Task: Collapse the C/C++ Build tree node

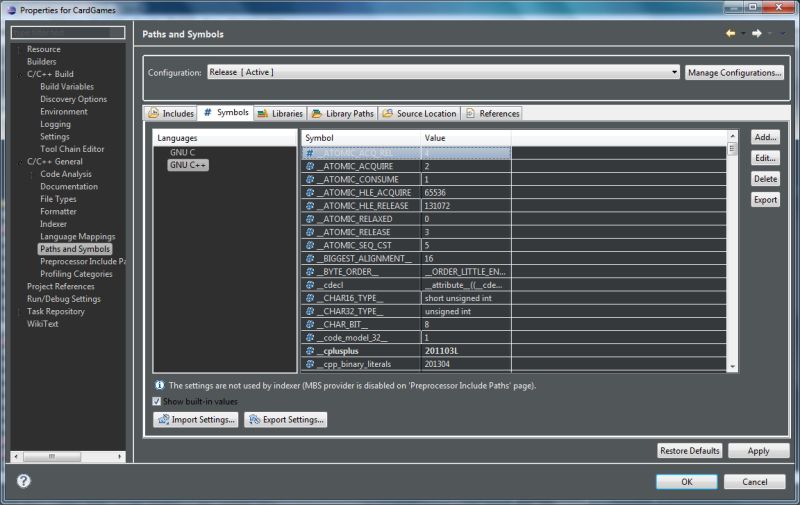Action: coord(19,74)
